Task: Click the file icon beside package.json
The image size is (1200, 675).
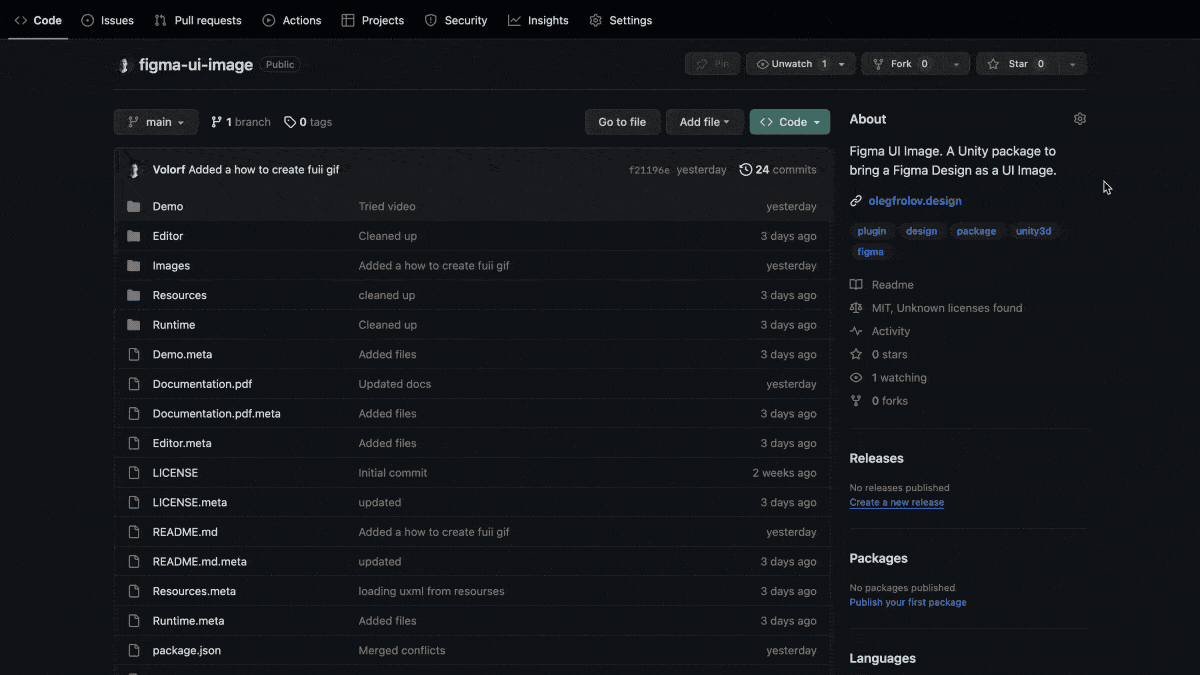Action: (x=134, y=650)
